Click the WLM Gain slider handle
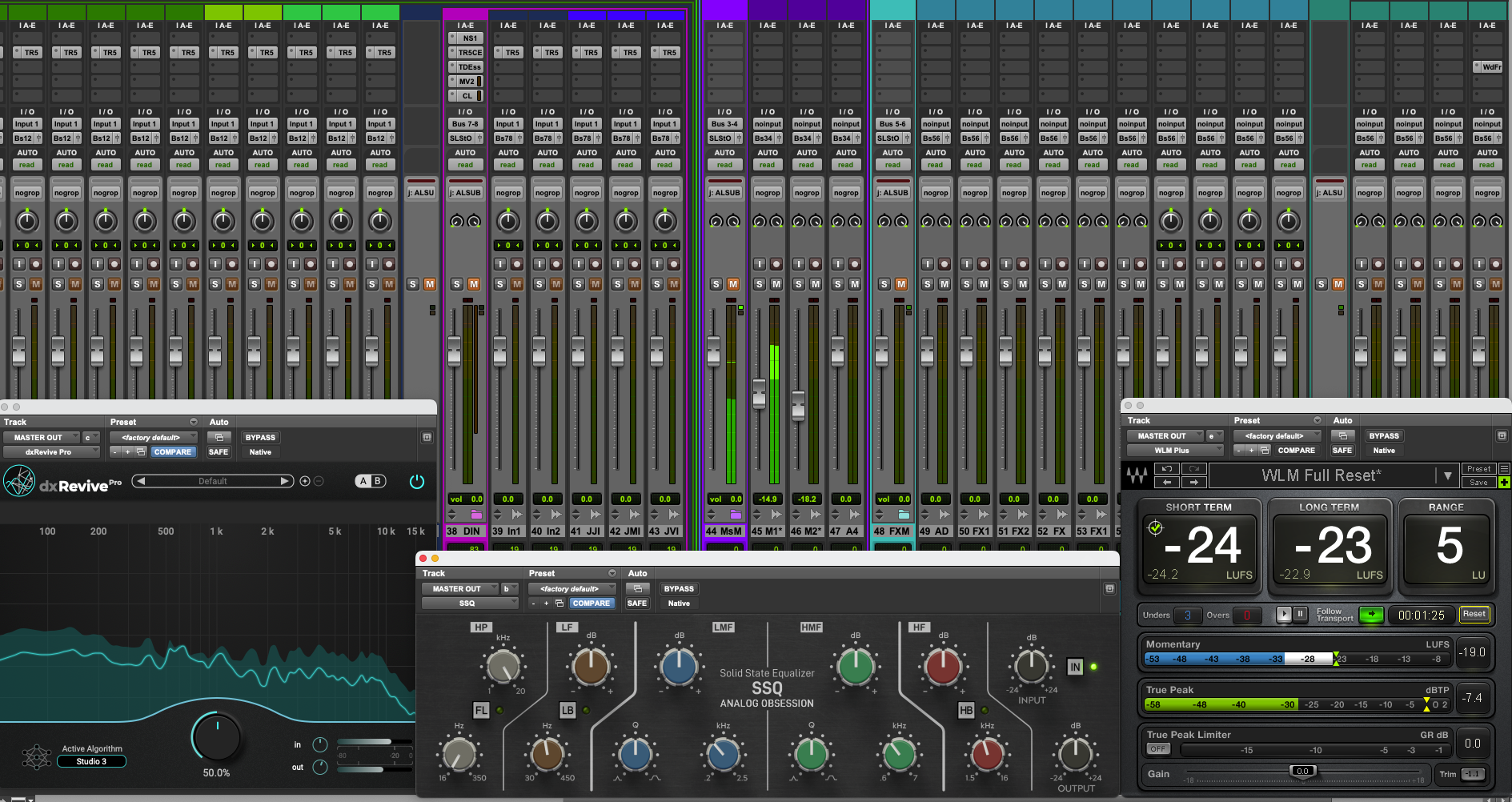 click(1302, 771)
